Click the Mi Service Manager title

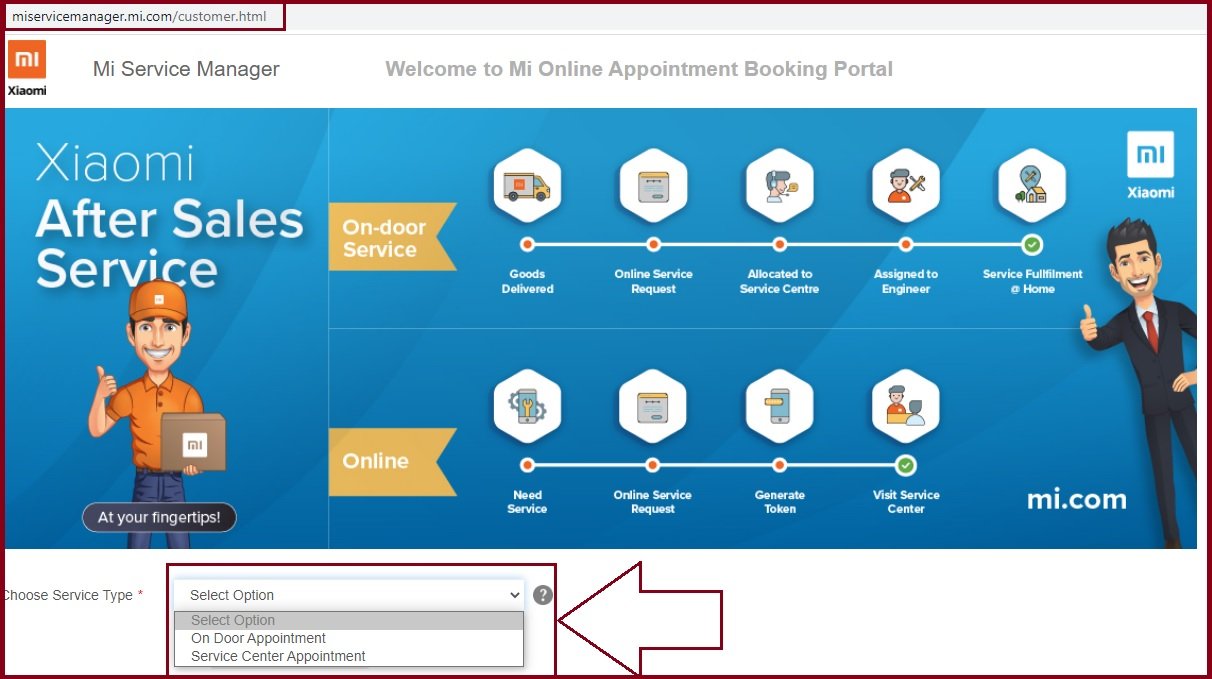[x=186, y=69]
